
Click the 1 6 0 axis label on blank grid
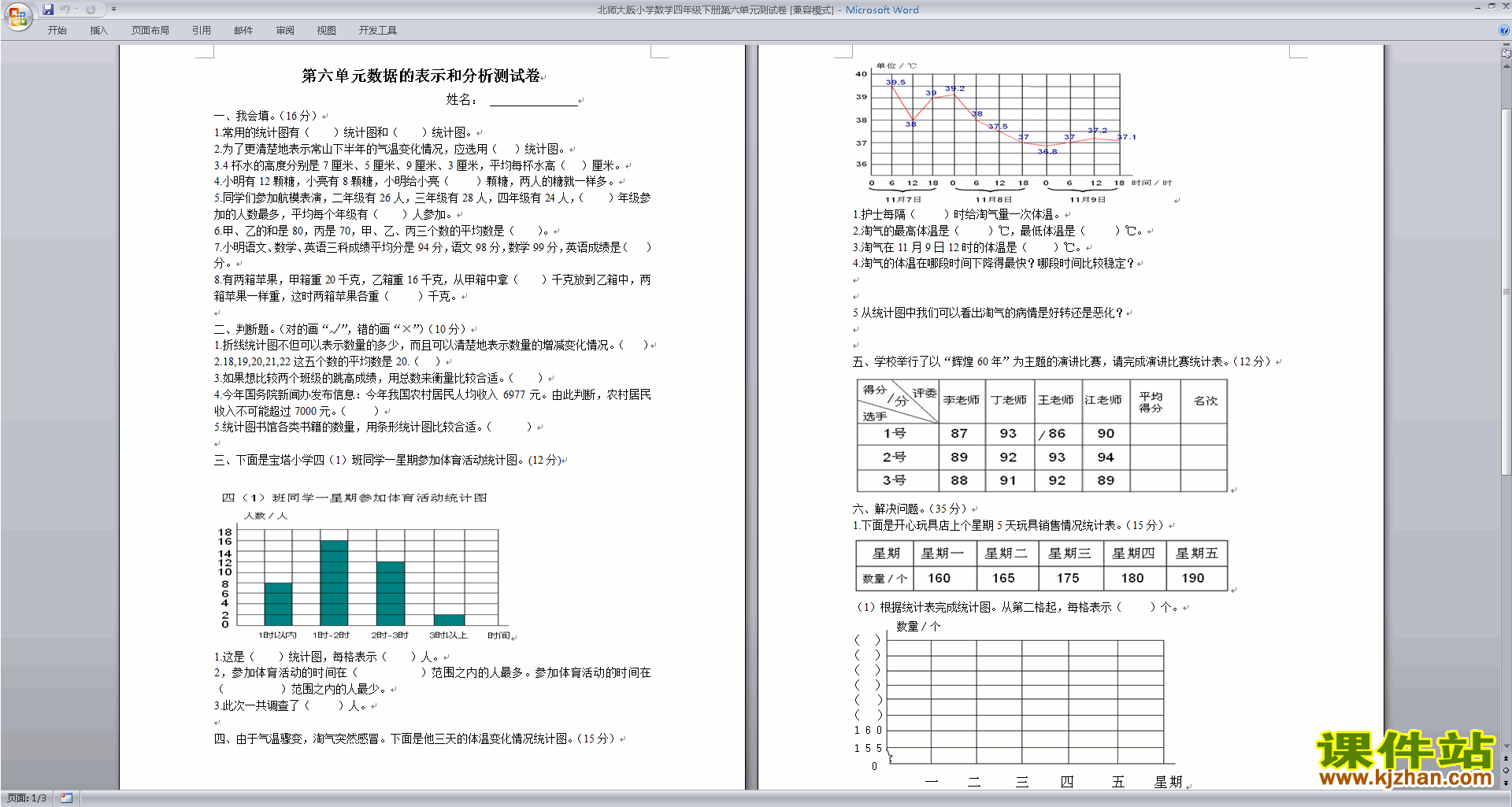pos(869,730)
